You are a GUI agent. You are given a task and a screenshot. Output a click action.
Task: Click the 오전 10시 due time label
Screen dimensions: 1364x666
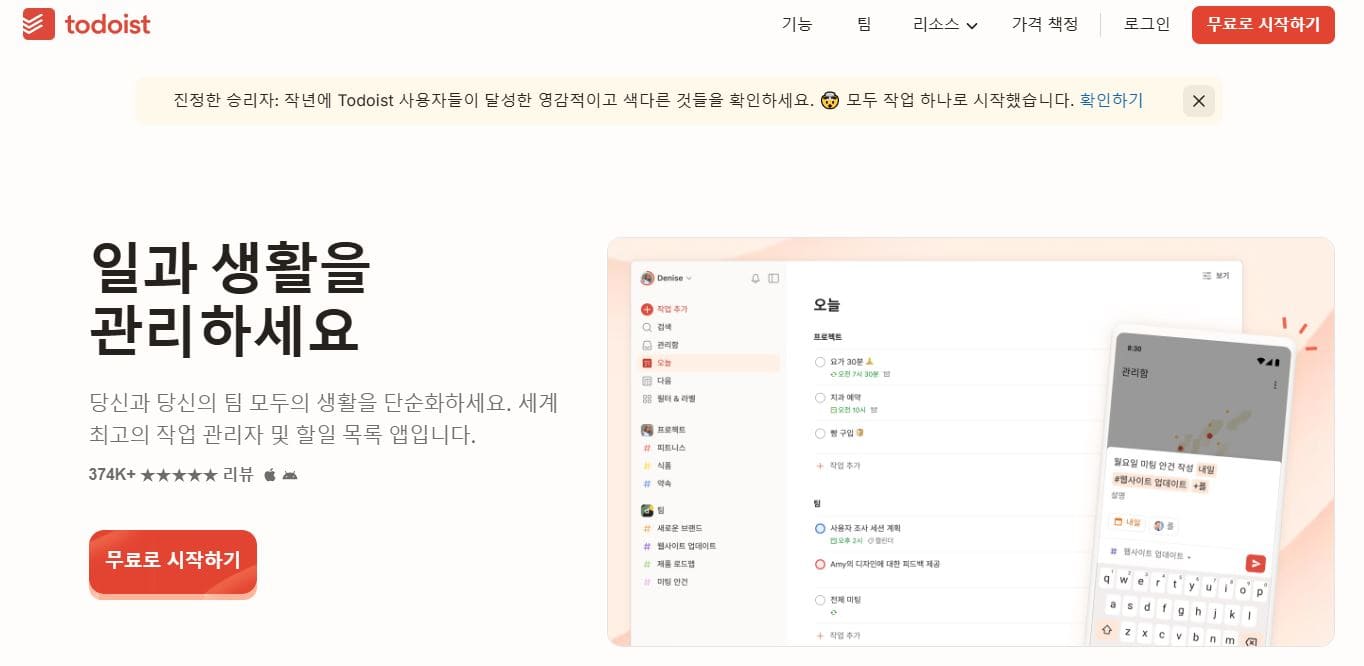[848, 410]
